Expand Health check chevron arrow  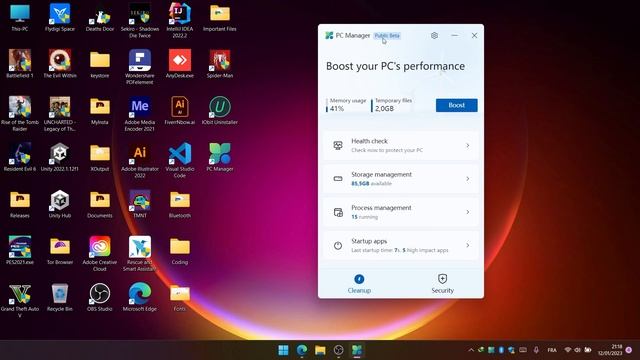(x=468, y=146)
